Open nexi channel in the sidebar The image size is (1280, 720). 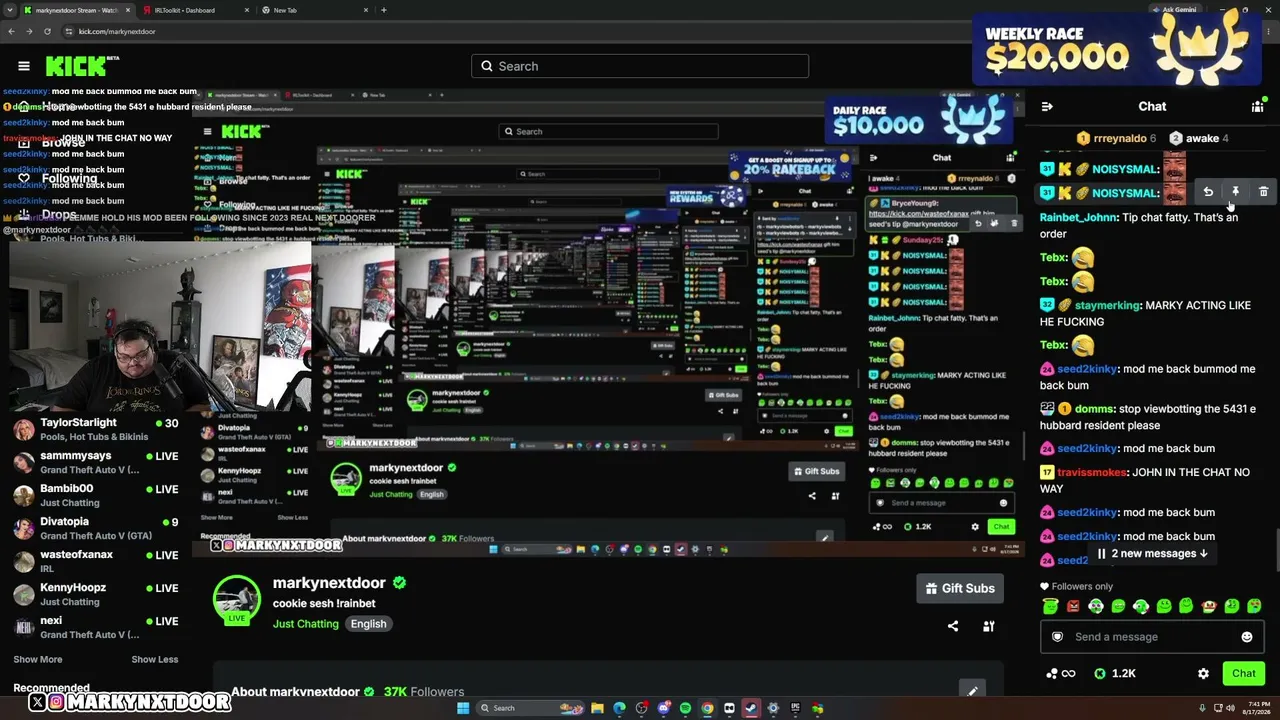pos(96,628)
